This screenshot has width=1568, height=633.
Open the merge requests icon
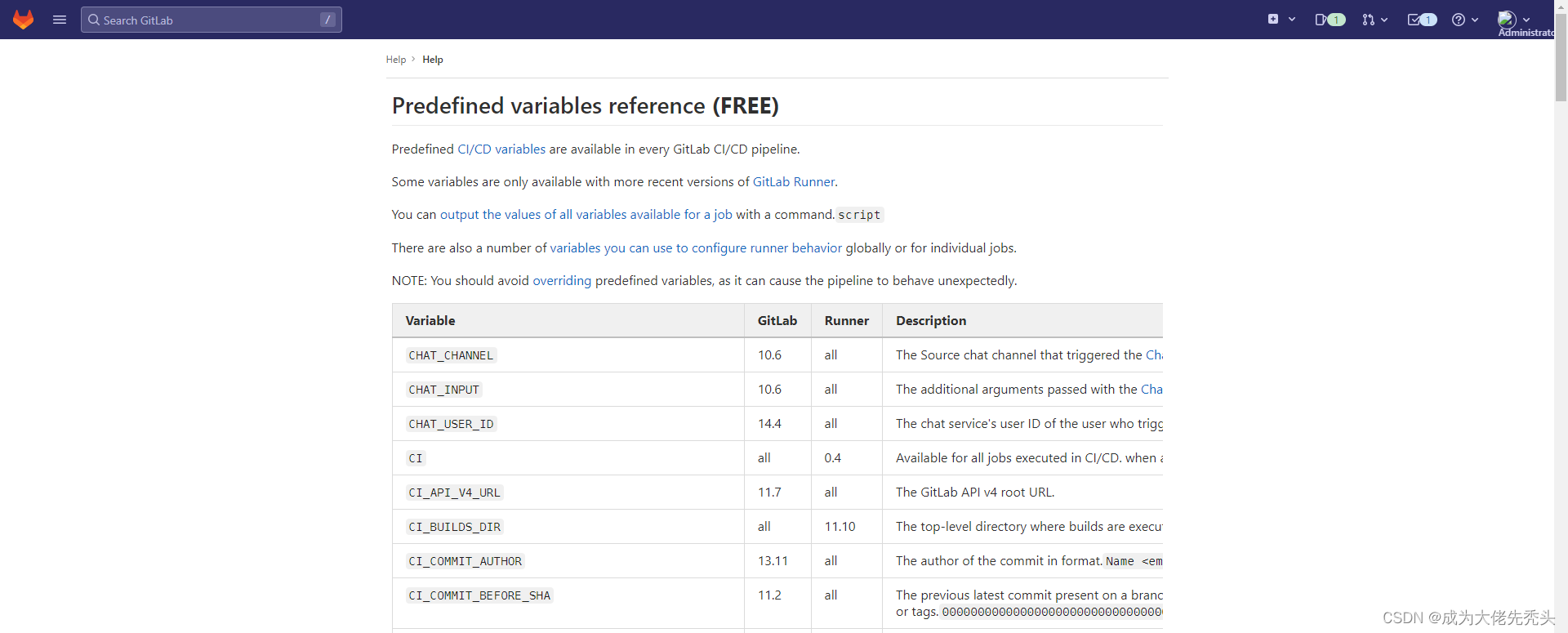click(1368, 20)
